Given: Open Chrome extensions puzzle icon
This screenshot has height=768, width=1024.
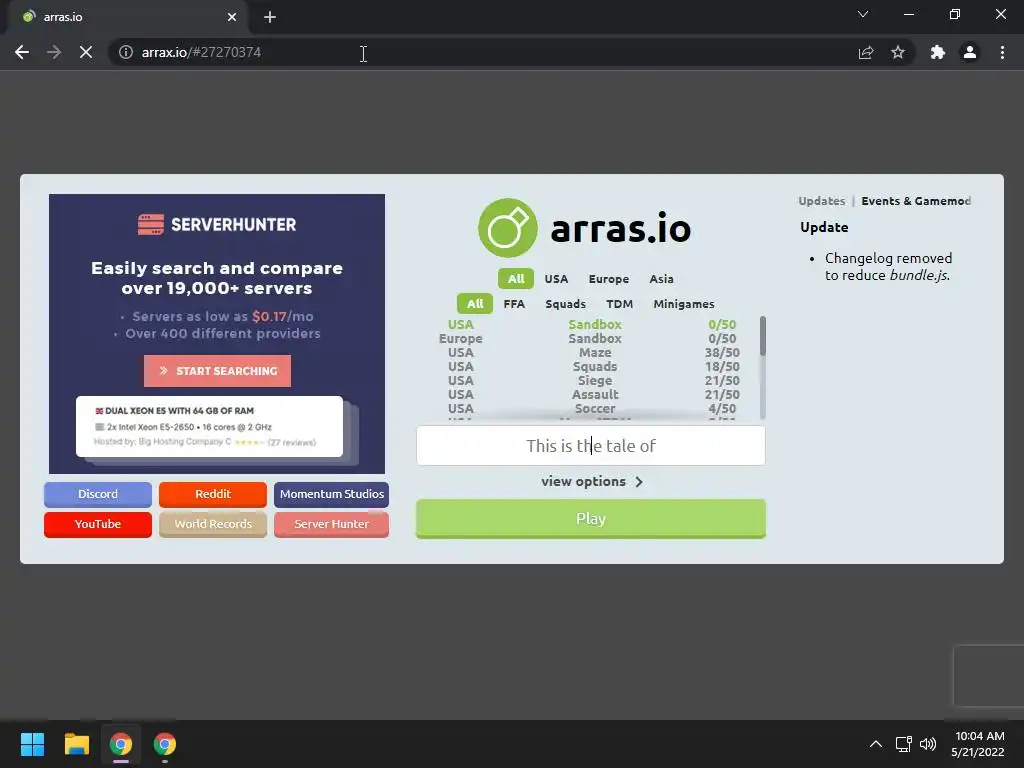Looking at the screenshot, I should click(938, 52).
